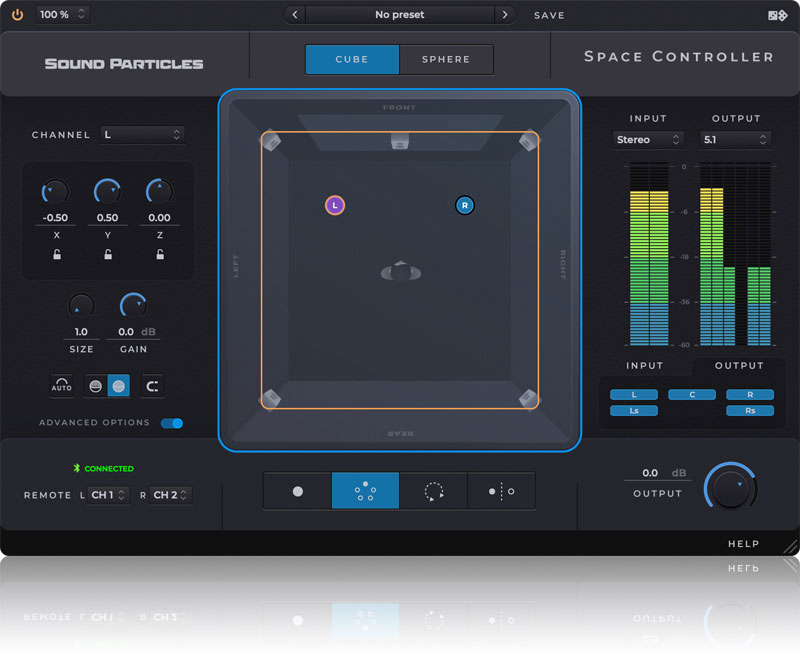The height and width of the screenshot is (656, 800).
Task: Open the Output format dropdown showing 5.1
Action: (735, 140)
